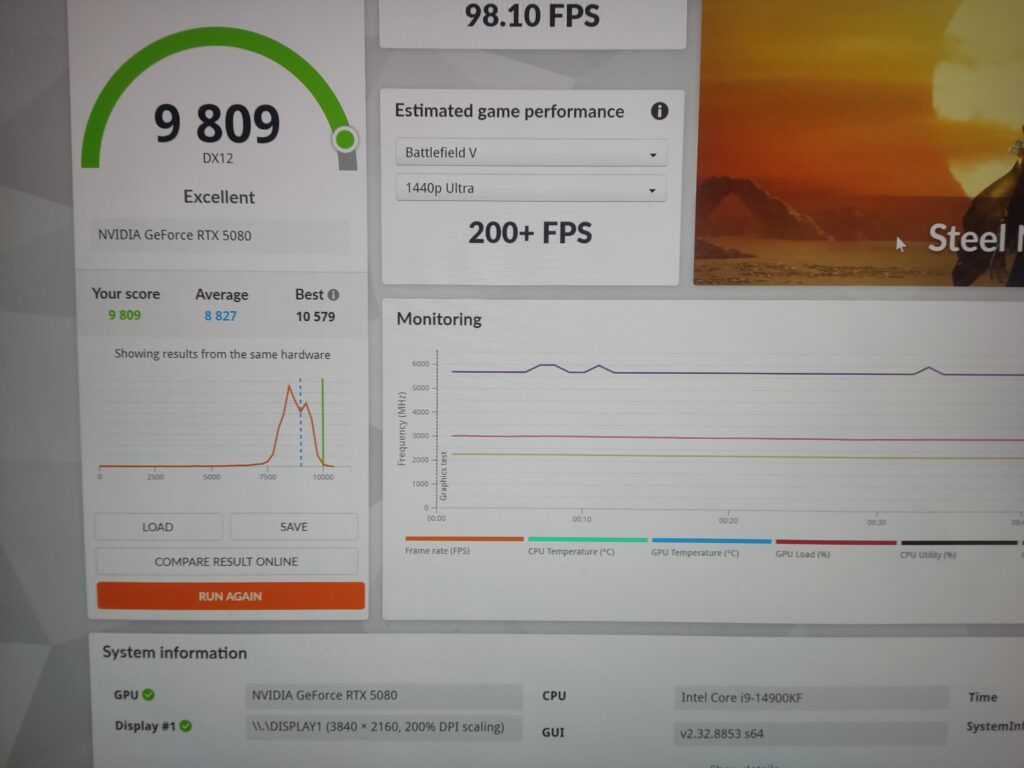Viewport: 1024px width, 768px height.
Task: Click the Intel Core i9-14900KF CPU field
Action: click(x=811, y=697)
